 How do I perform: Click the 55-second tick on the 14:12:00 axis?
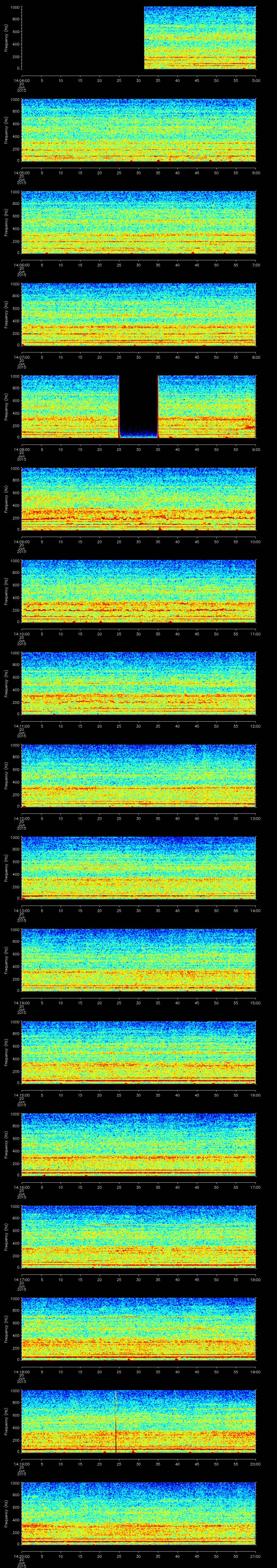coord(236,819)
